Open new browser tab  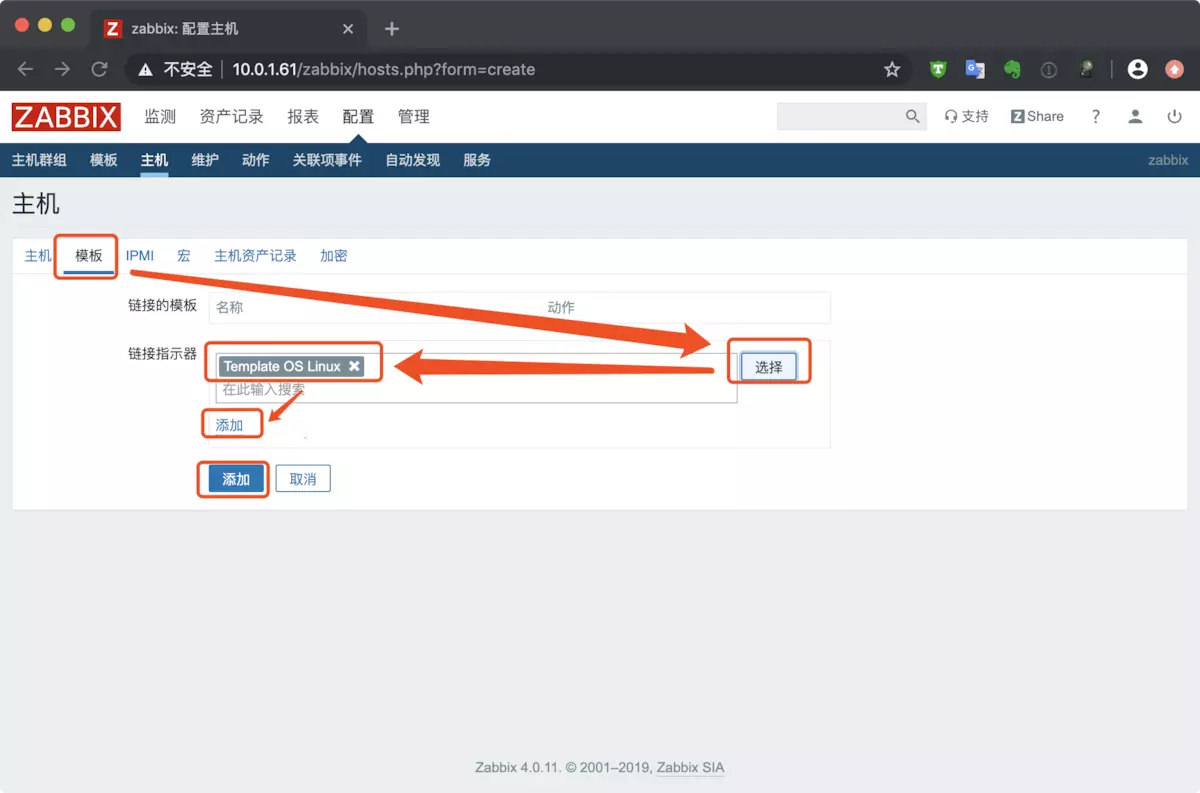coord(392,29)
